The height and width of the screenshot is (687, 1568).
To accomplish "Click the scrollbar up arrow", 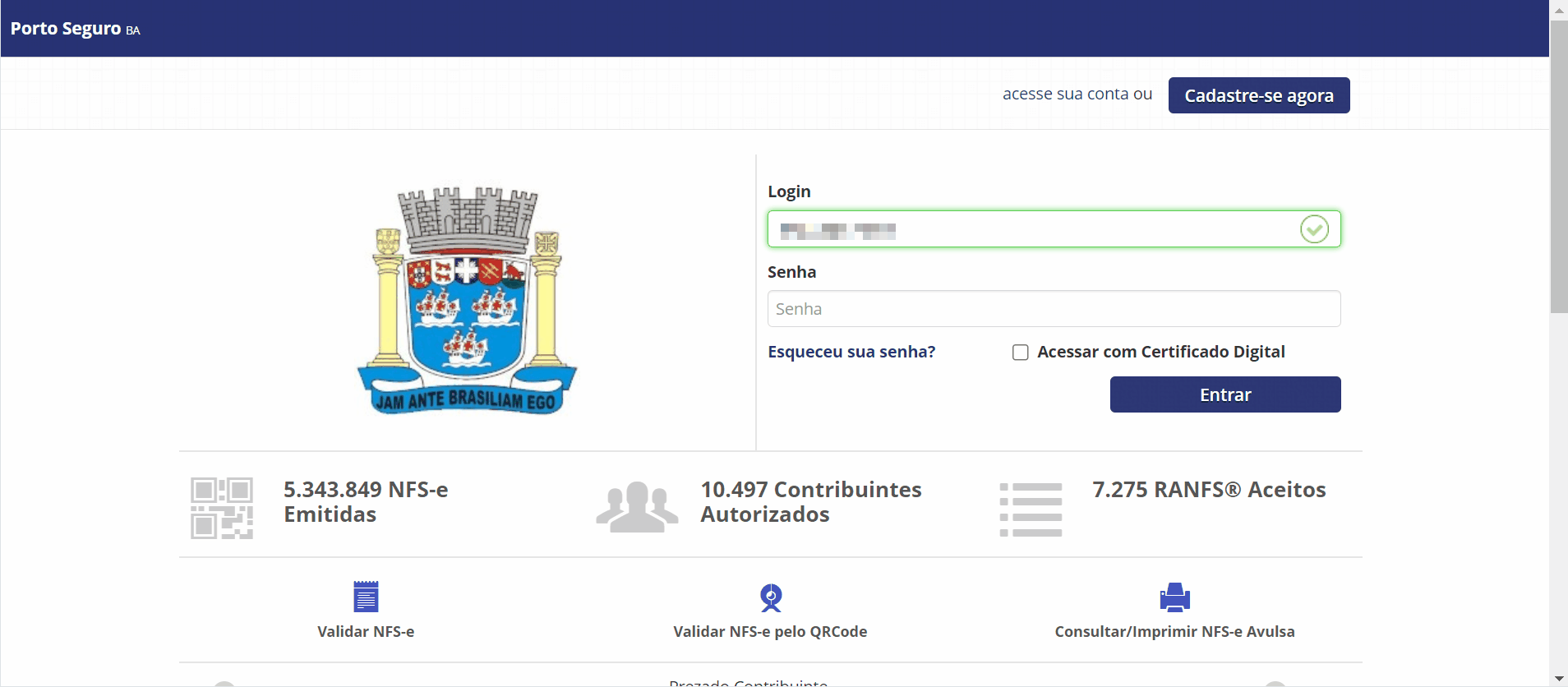I will coord(1559,10).
